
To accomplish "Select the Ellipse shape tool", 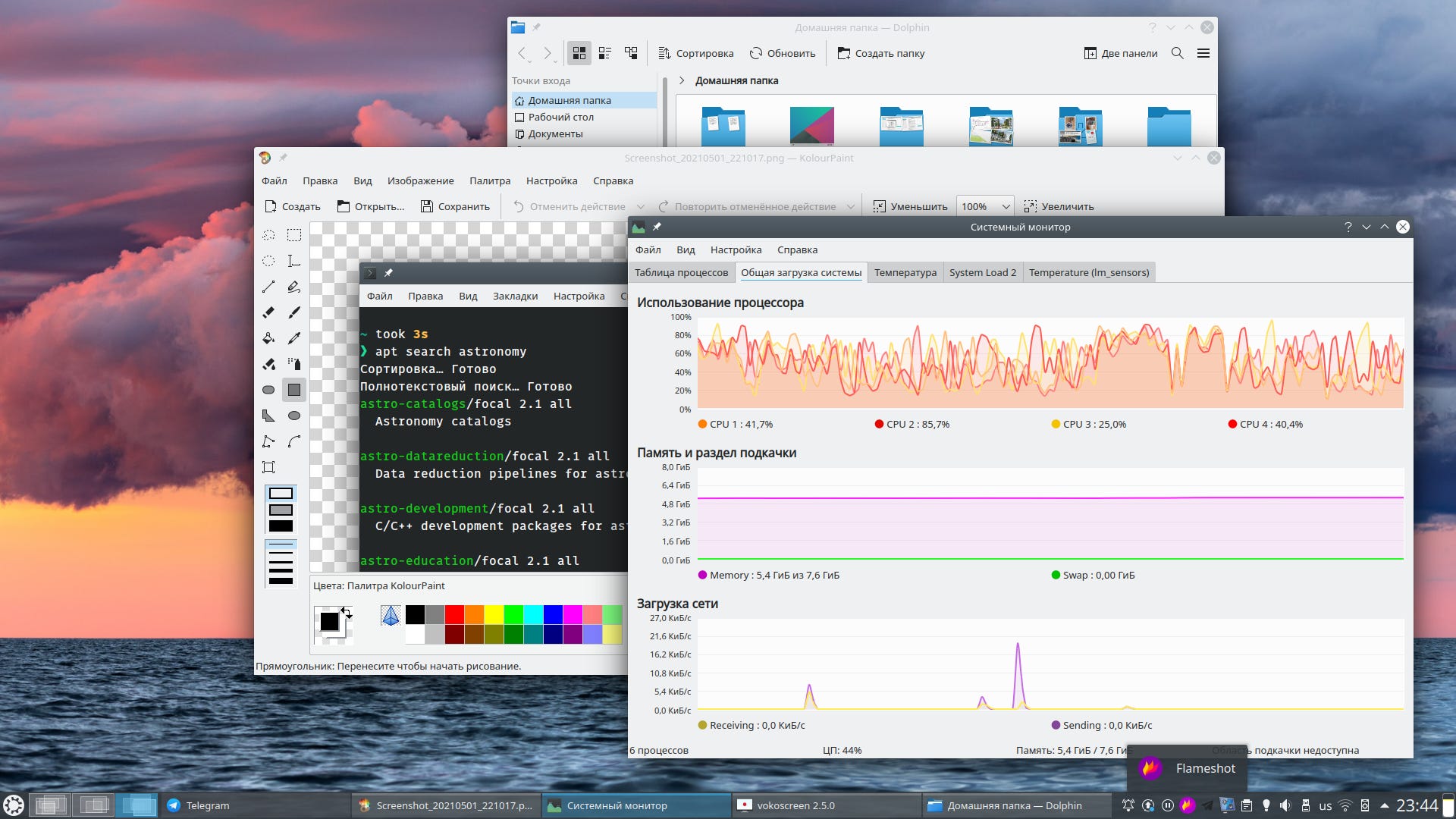I will coord(294,416).
